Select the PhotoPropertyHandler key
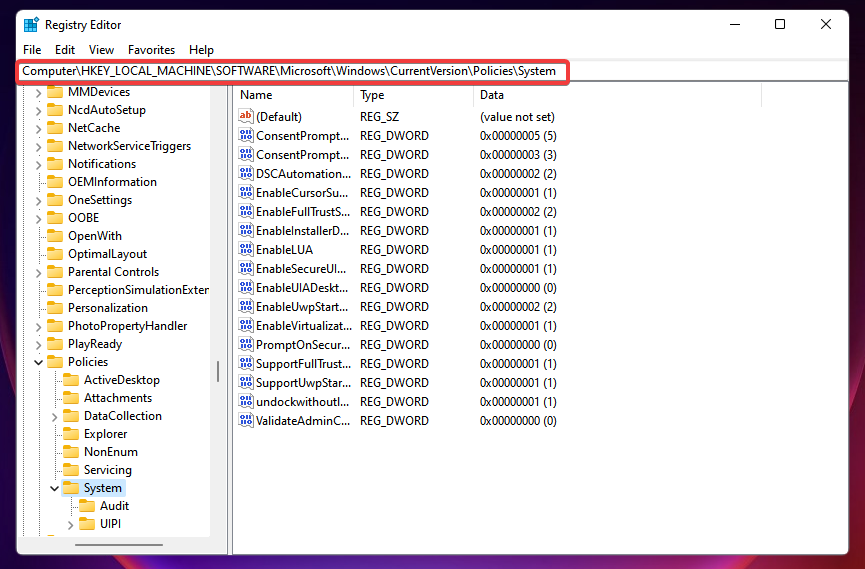The height and width of the screenshot is (569, 865). (x=127, y=326)
